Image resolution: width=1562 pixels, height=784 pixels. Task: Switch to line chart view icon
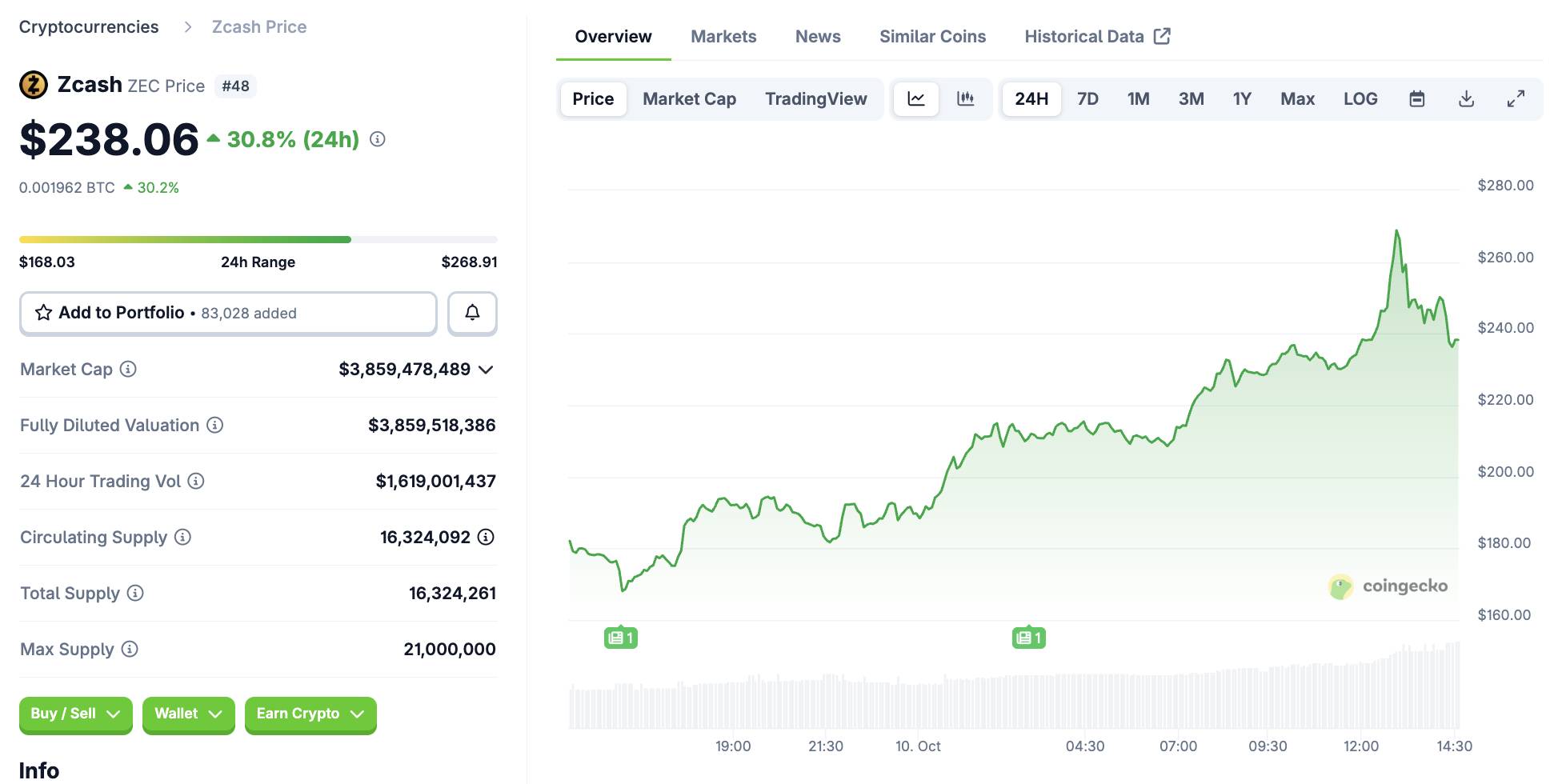[916, 99]
